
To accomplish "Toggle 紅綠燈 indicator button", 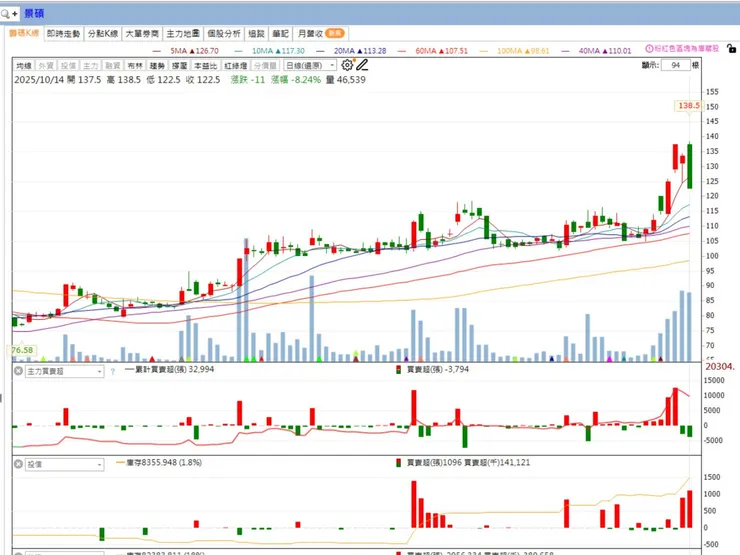I will pyautogui.click(x=235, y=66).
